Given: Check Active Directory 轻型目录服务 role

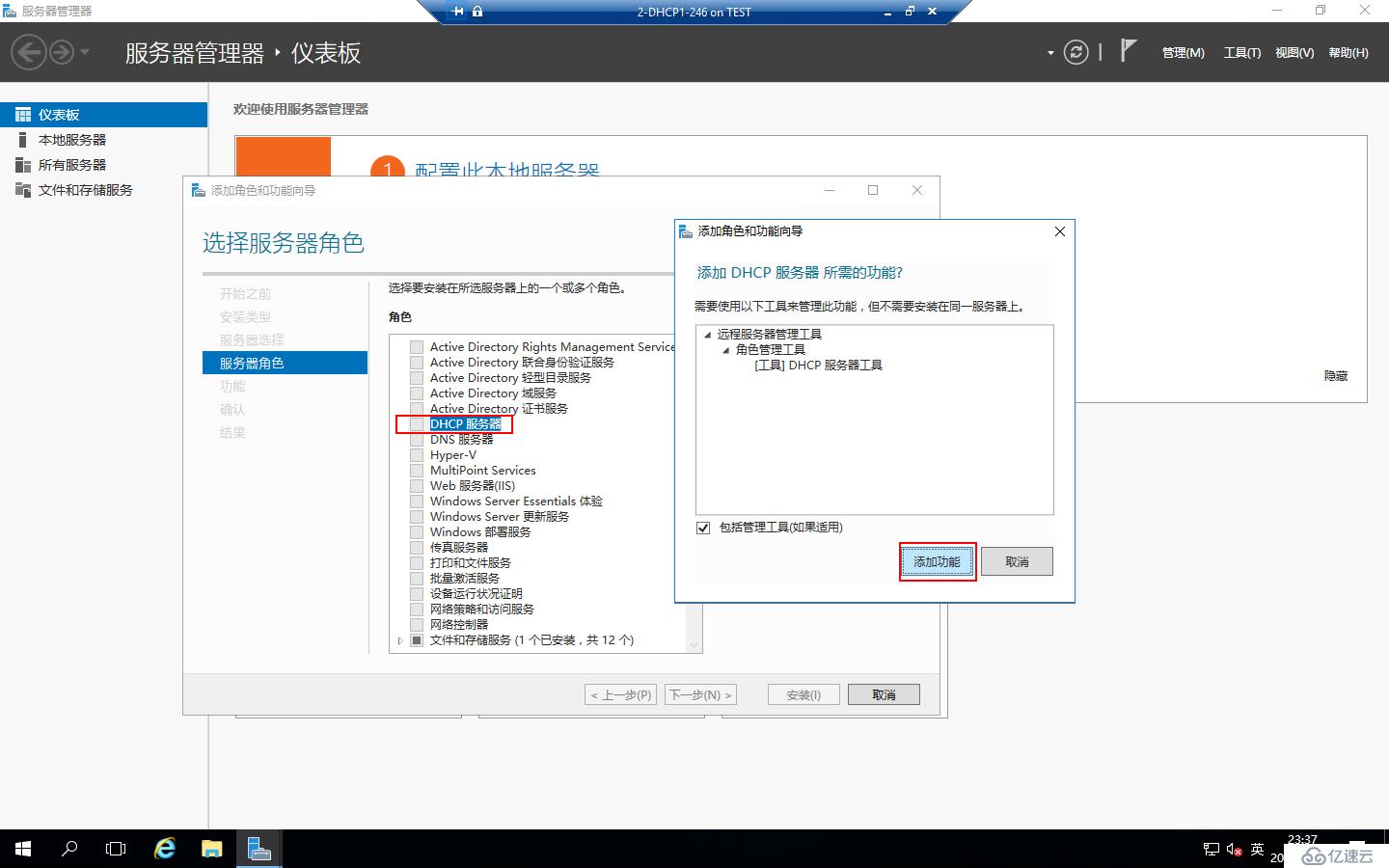Looking at the screenshot, I should [417, 378].
